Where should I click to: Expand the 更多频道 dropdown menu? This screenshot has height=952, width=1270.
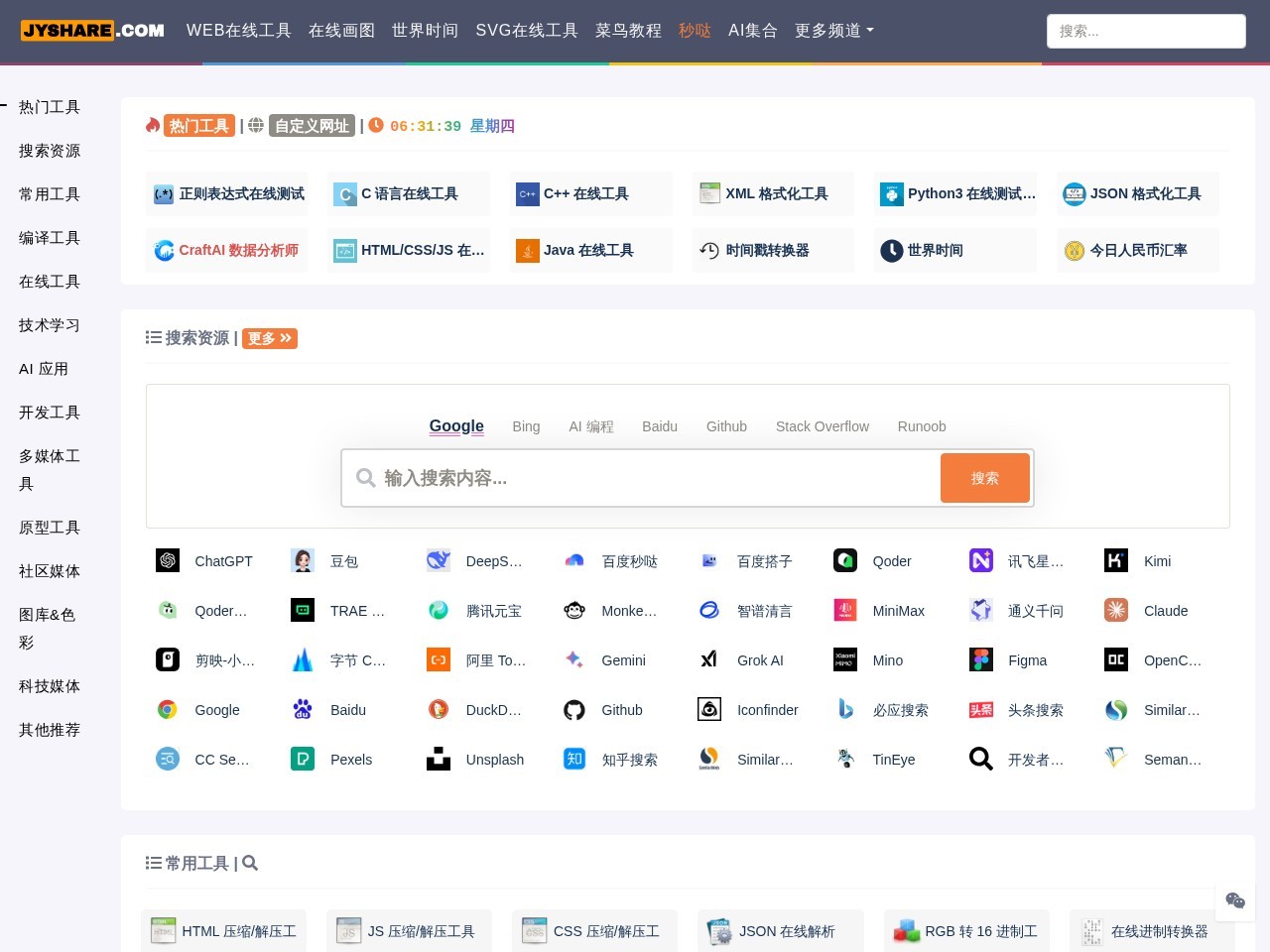tap(834, 31)
